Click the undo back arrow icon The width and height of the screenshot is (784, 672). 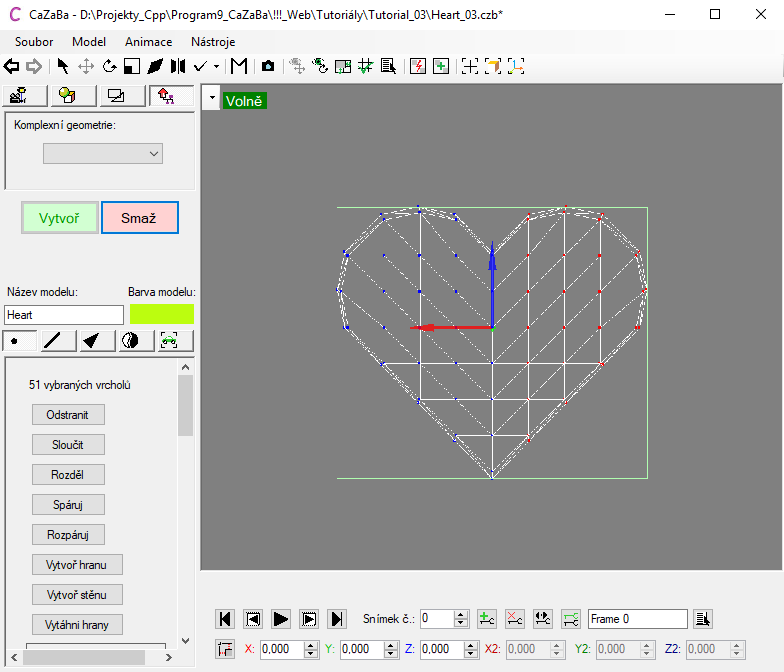12,66
